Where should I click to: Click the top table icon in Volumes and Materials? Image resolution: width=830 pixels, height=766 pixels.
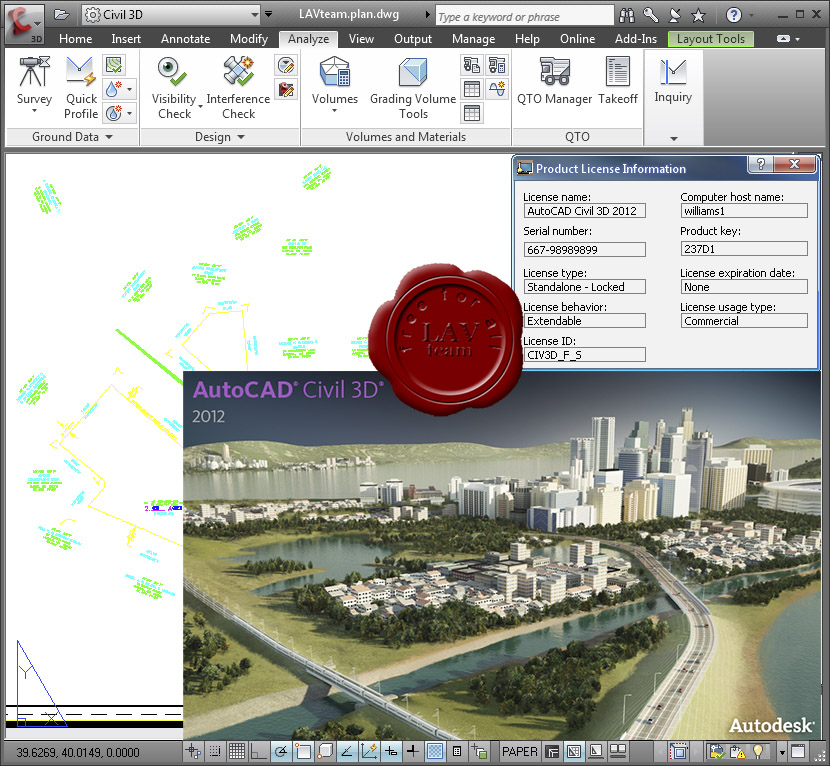472,89
